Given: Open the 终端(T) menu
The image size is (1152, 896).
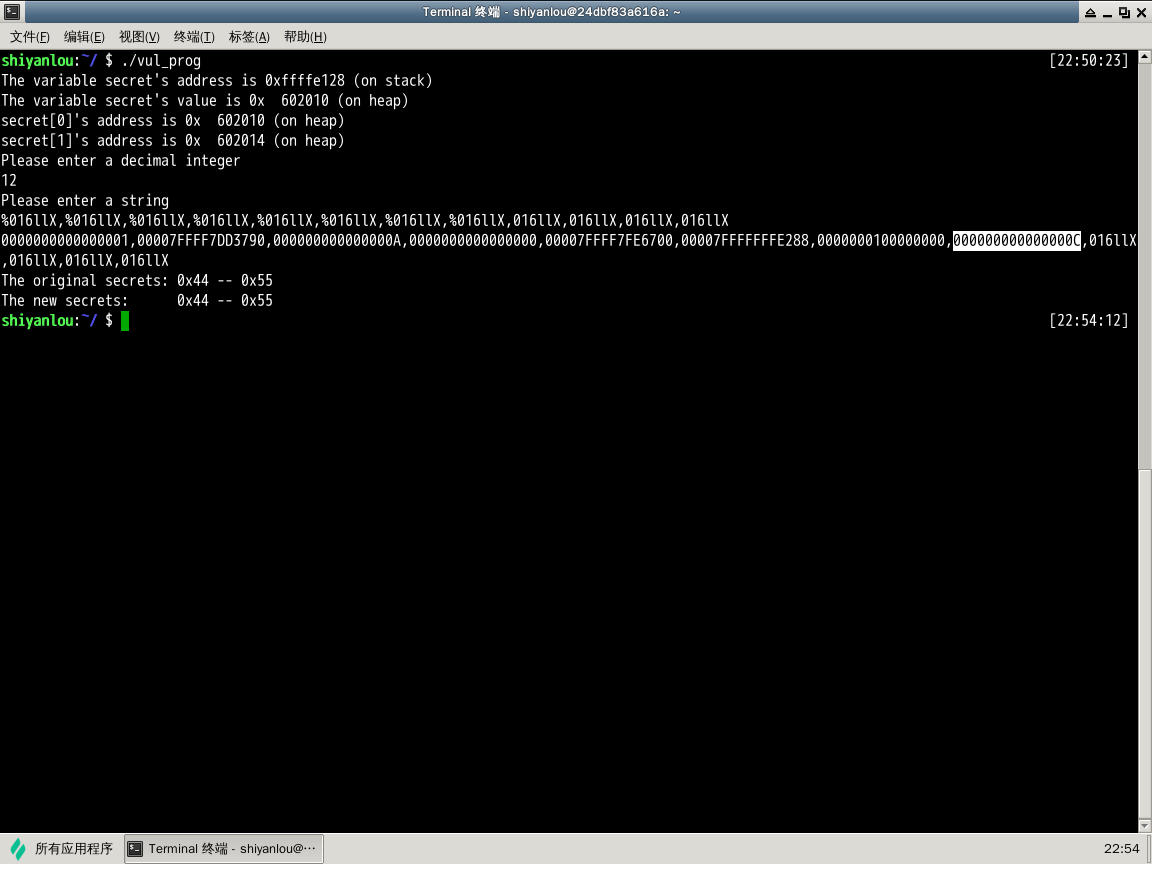Looking at the screenshot, I should (x=194, y=37).
